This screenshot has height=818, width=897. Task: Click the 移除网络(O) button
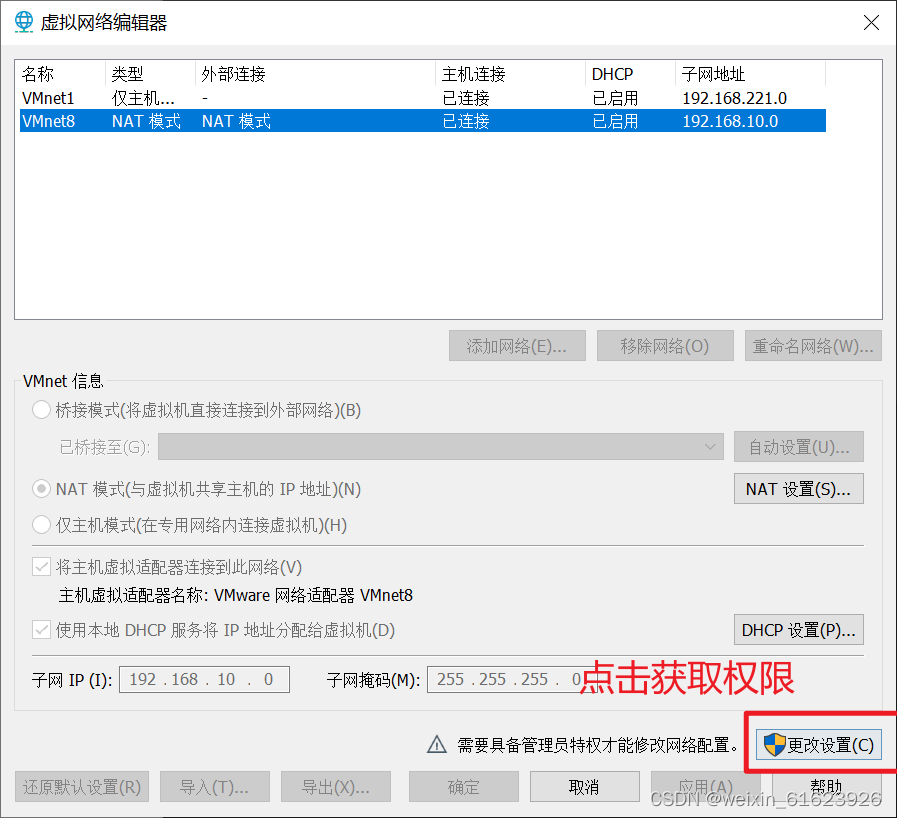coord(665,346)
